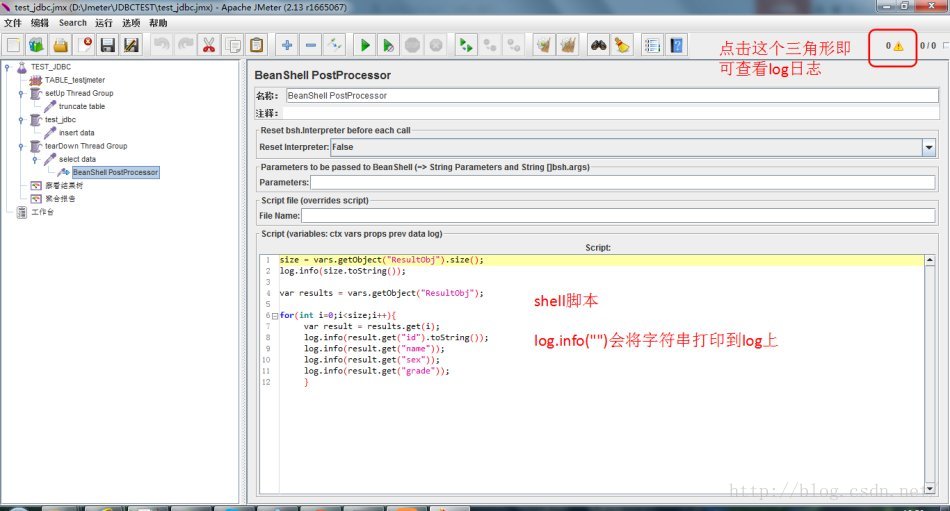Click the File Name input field
The image size is (950, 511).
(x=618, y=216)
